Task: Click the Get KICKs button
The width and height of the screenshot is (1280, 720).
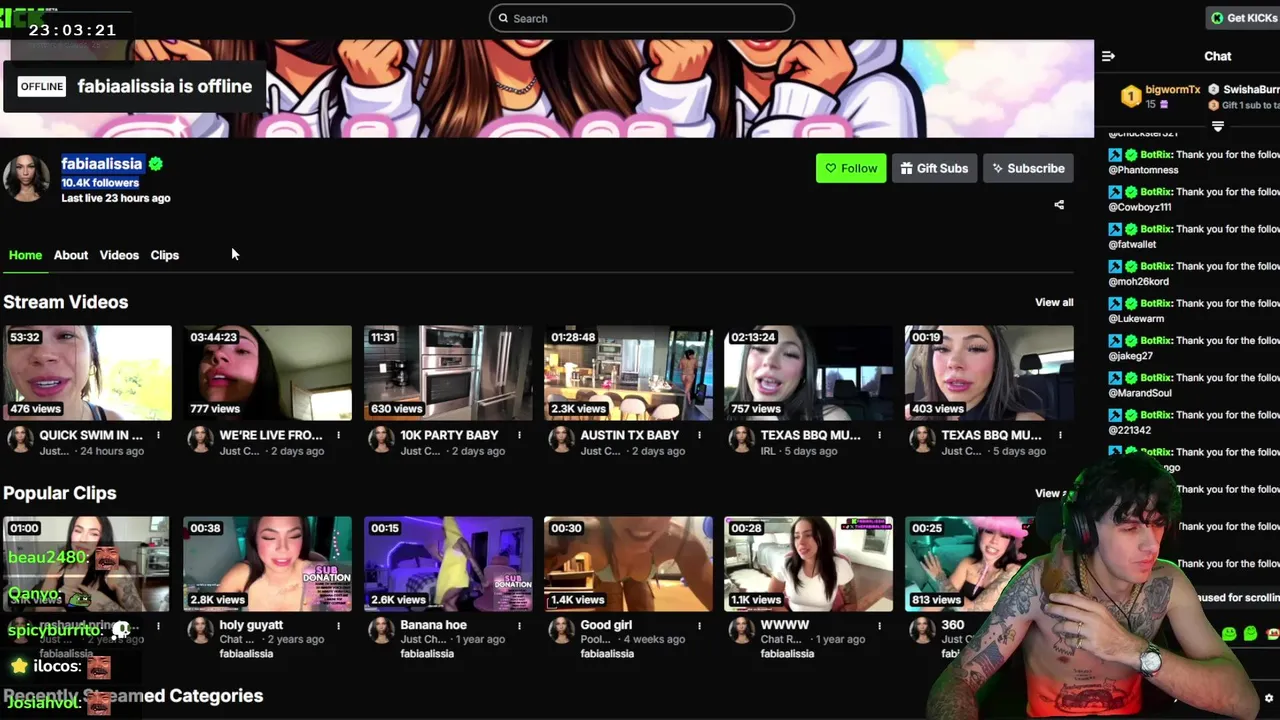Action: (1242, 18)
